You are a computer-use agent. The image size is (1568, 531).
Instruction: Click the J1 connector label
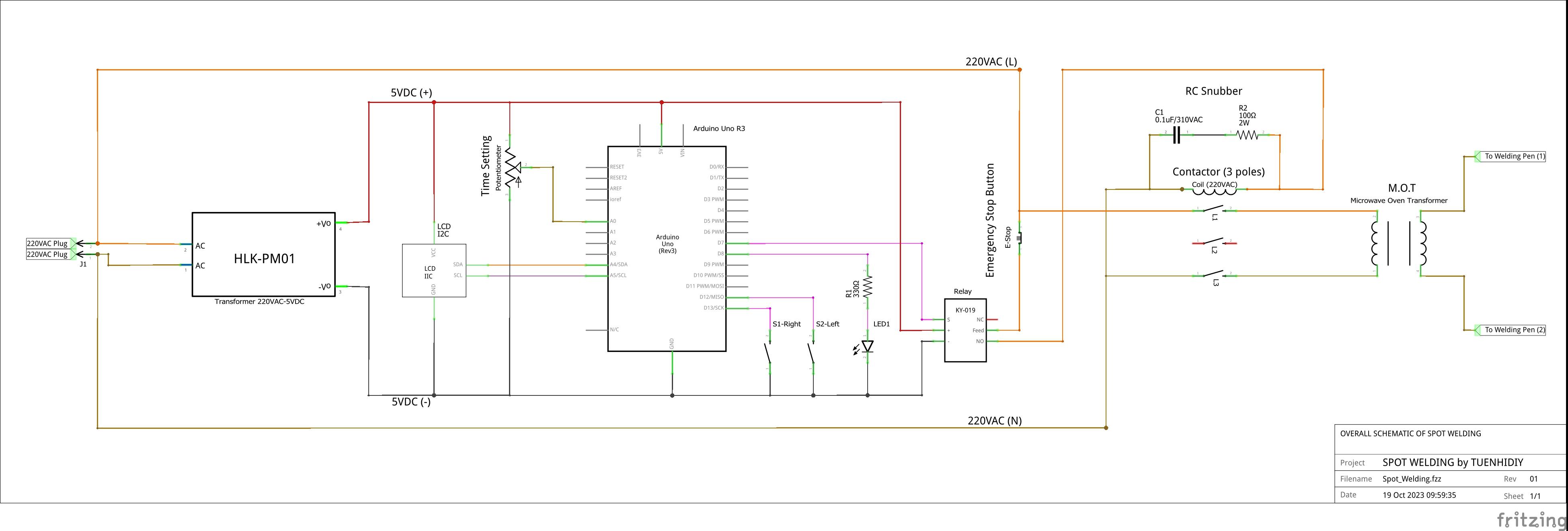tap(83, 264)
